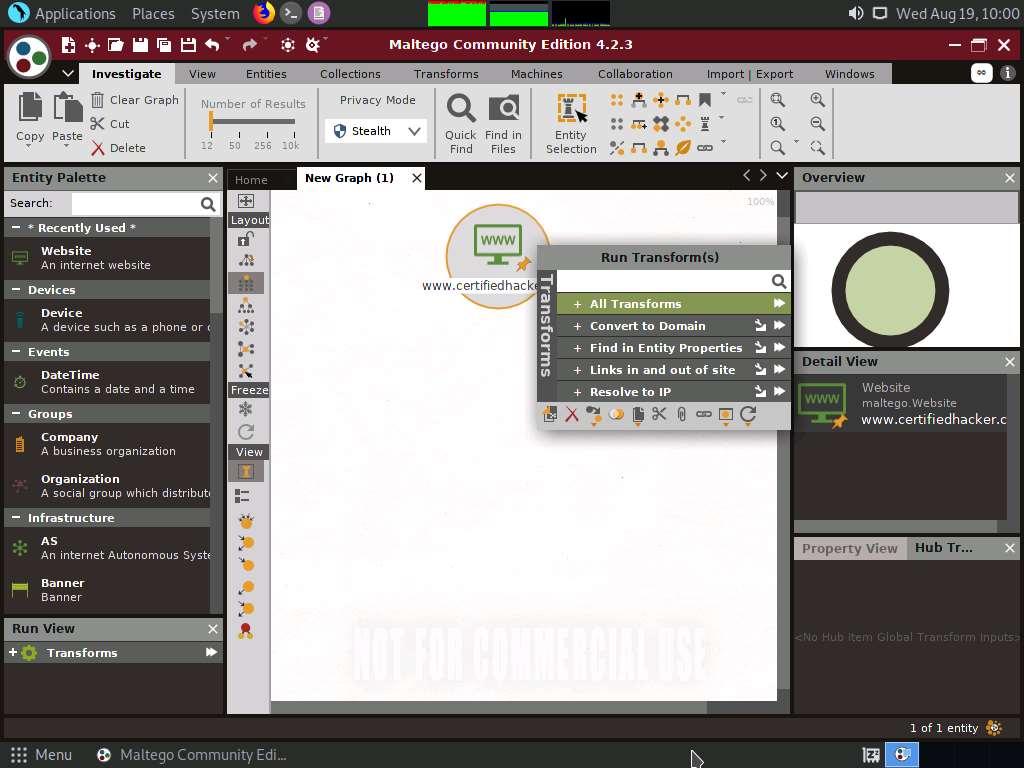Click the volume speaker icon in top panel
1024x768 pixels.
[856, 13]
